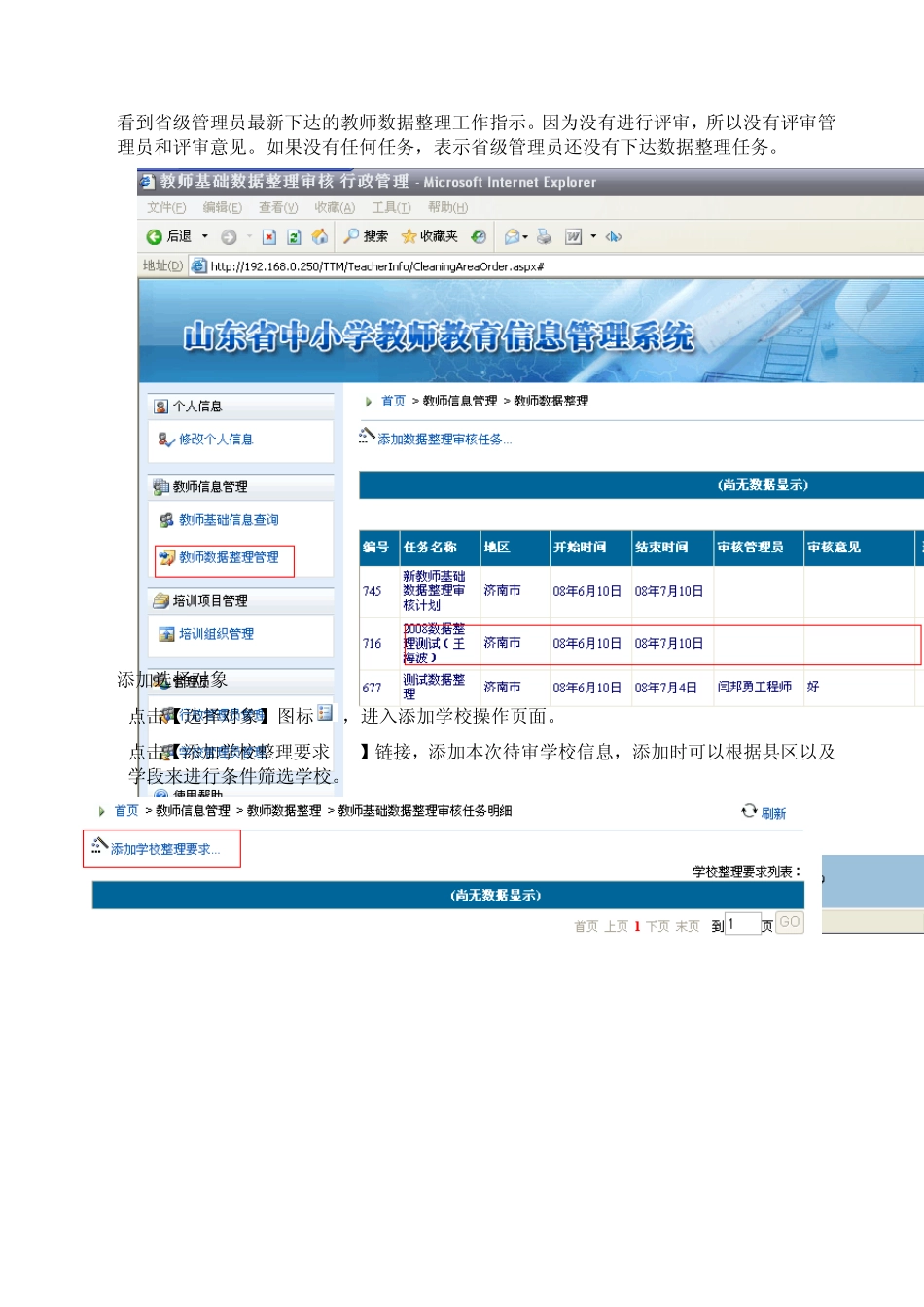The height and width of the screenshot is (1307, 924).
Task: Click the 个人信息 section header
Action: pos(241,406)
